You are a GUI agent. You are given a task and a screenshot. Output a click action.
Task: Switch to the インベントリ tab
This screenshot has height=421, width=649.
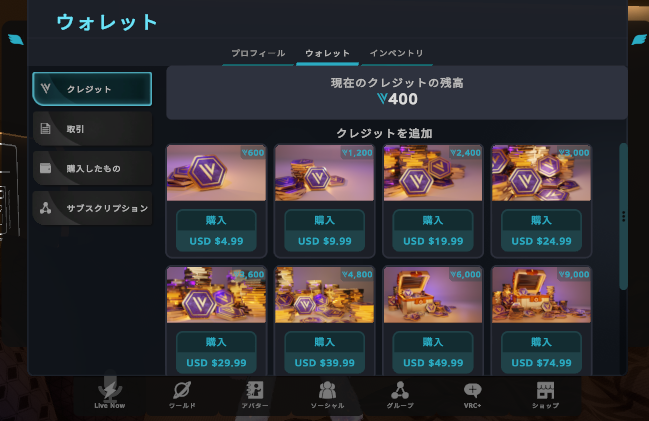tap(397, 54)
